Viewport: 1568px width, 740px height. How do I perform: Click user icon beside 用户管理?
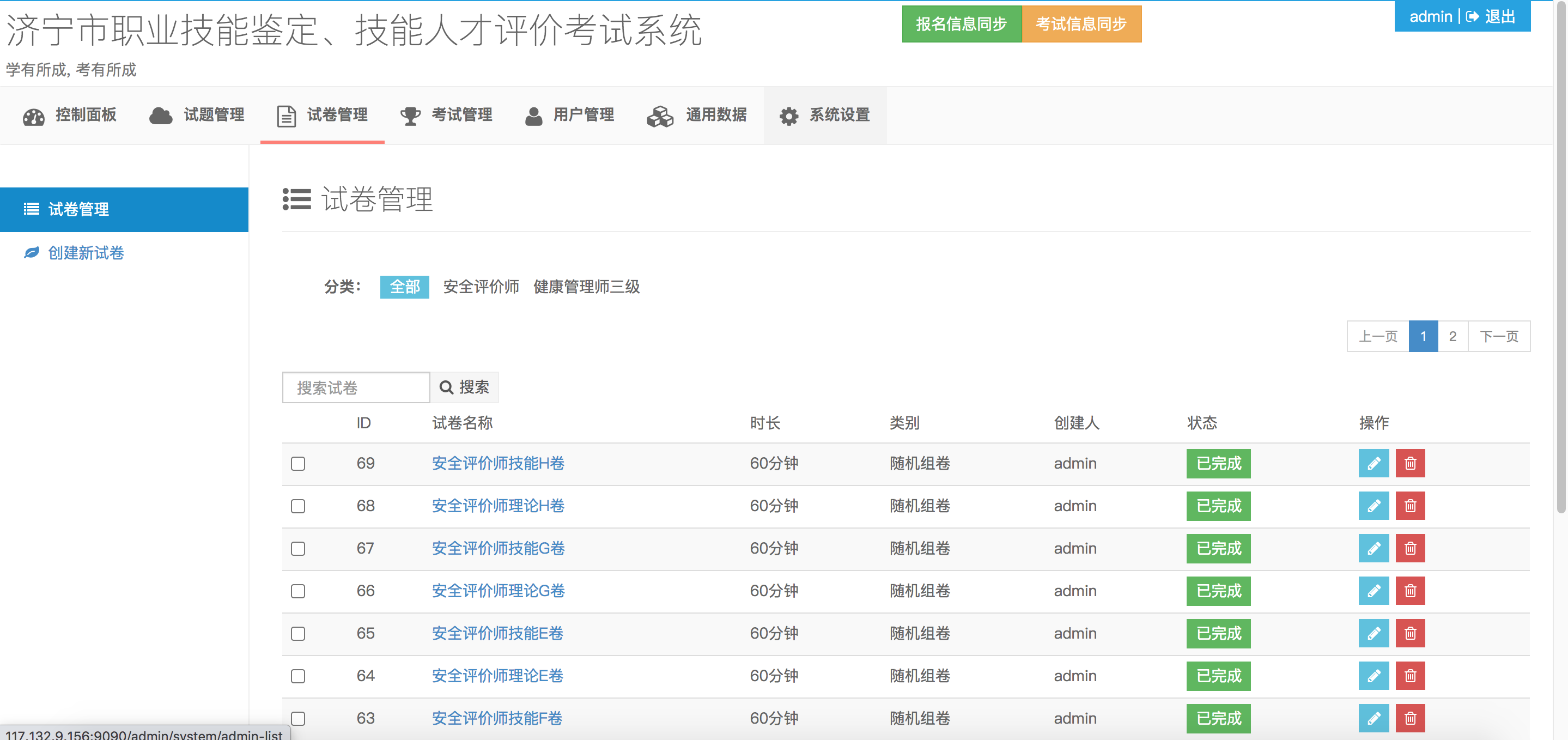(x=533, y=116)
